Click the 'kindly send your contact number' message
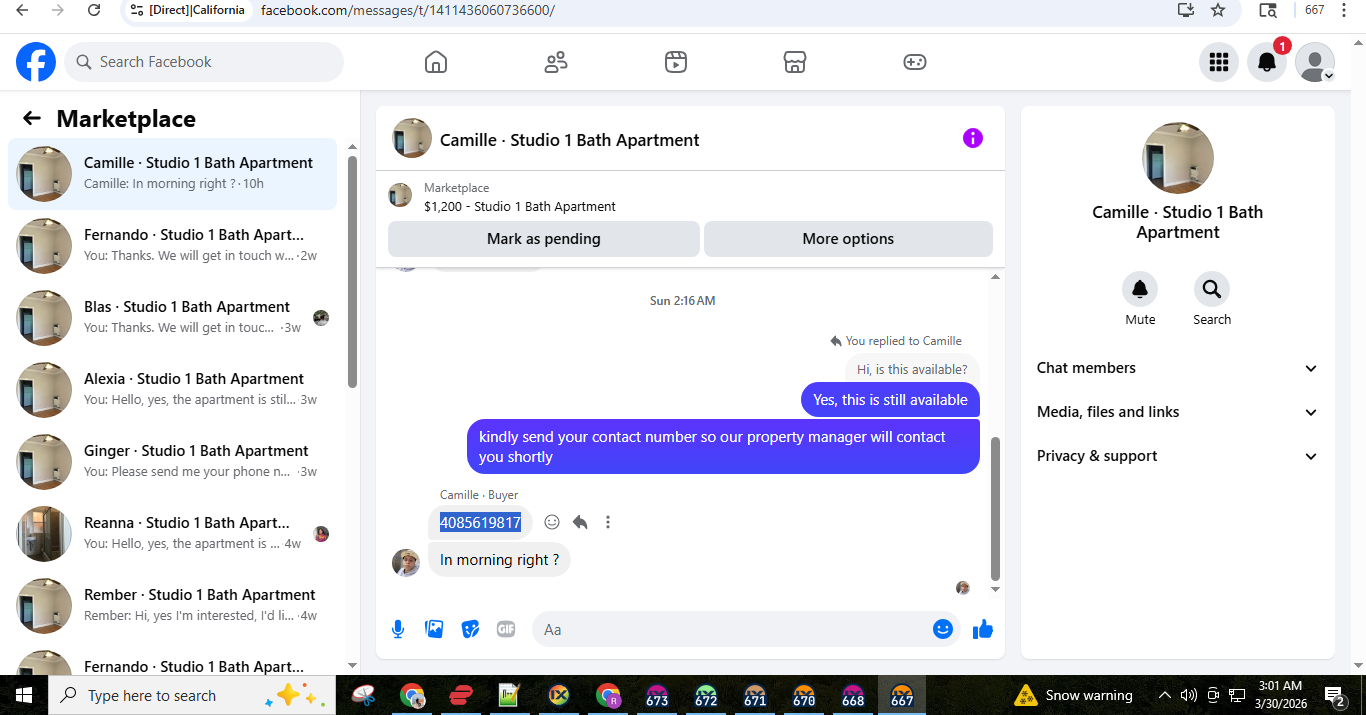Screen dimensions: 1366x715 pyautogui.click(x=723, y=447)
